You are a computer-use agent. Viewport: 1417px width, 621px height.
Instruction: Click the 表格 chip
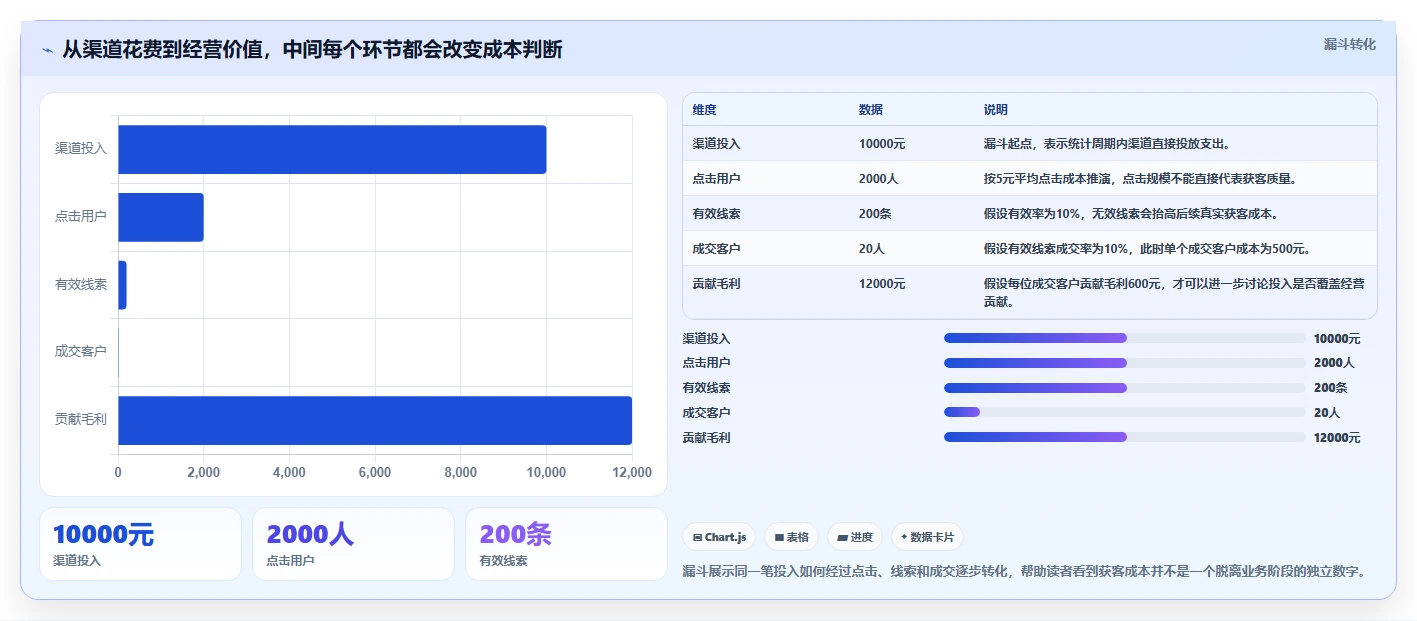click(x=791, y=537)
